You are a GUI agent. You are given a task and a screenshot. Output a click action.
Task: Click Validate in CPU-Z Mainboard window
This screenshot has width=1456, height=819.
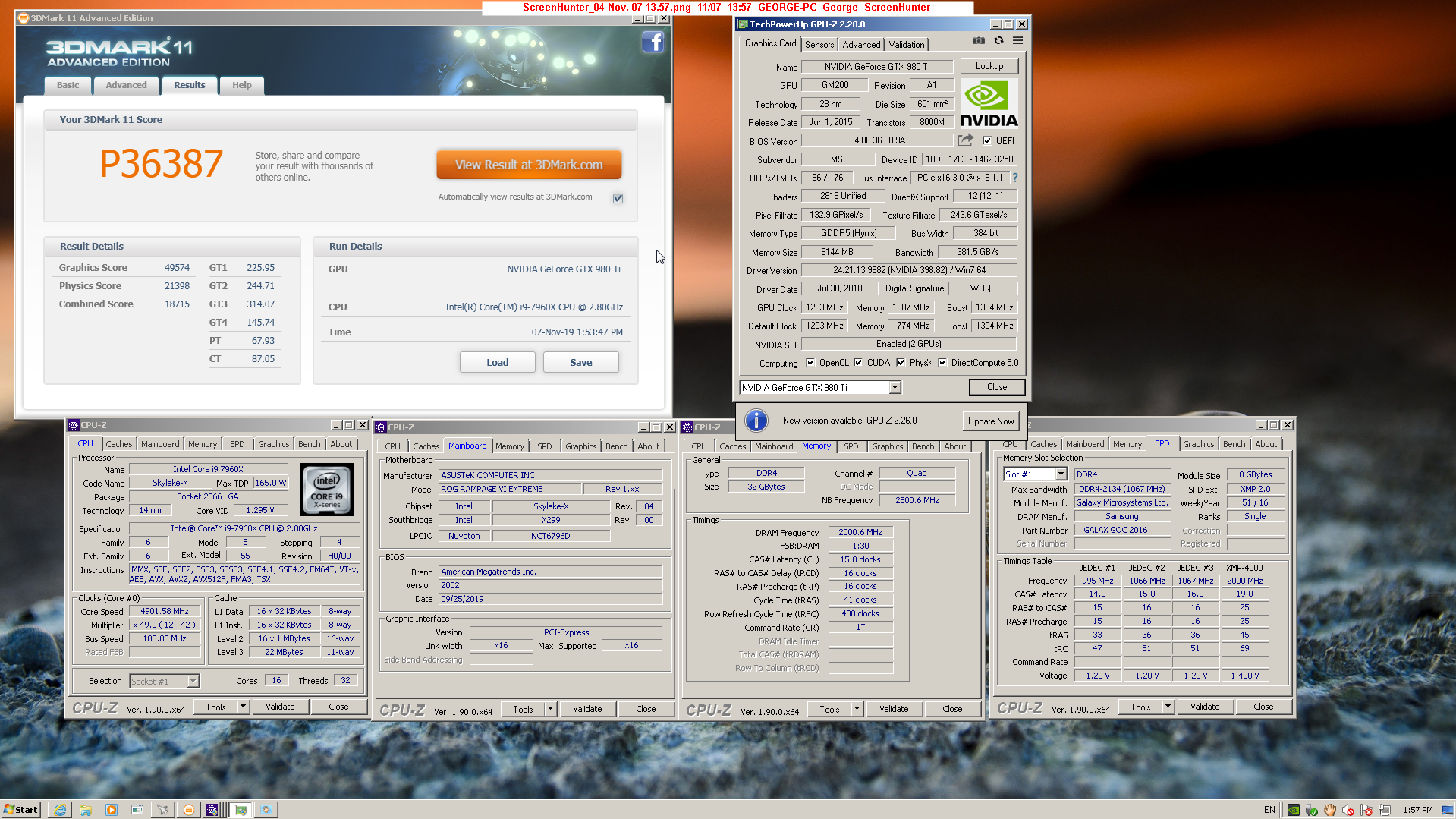pos(587,709)
